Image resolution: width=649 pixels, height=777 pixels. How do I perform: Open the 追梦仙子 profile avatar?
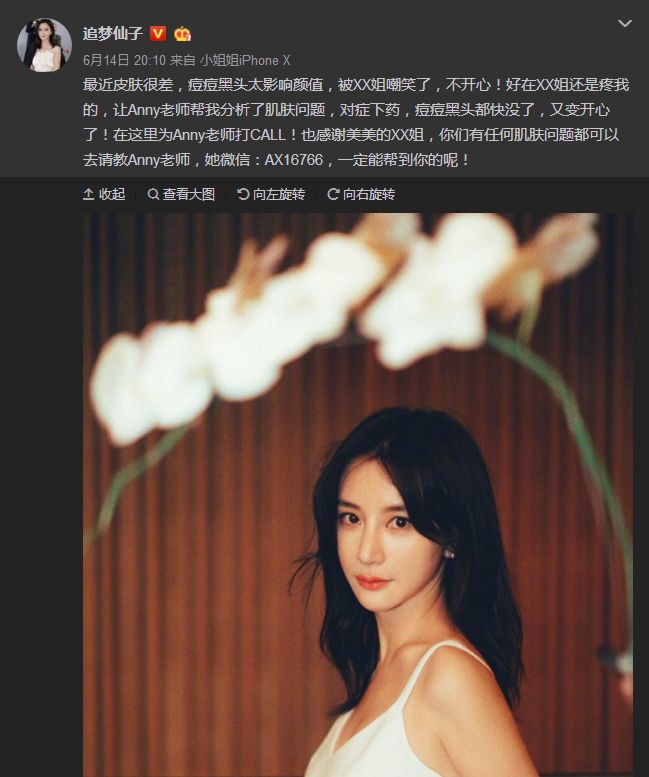click(45, 45)
